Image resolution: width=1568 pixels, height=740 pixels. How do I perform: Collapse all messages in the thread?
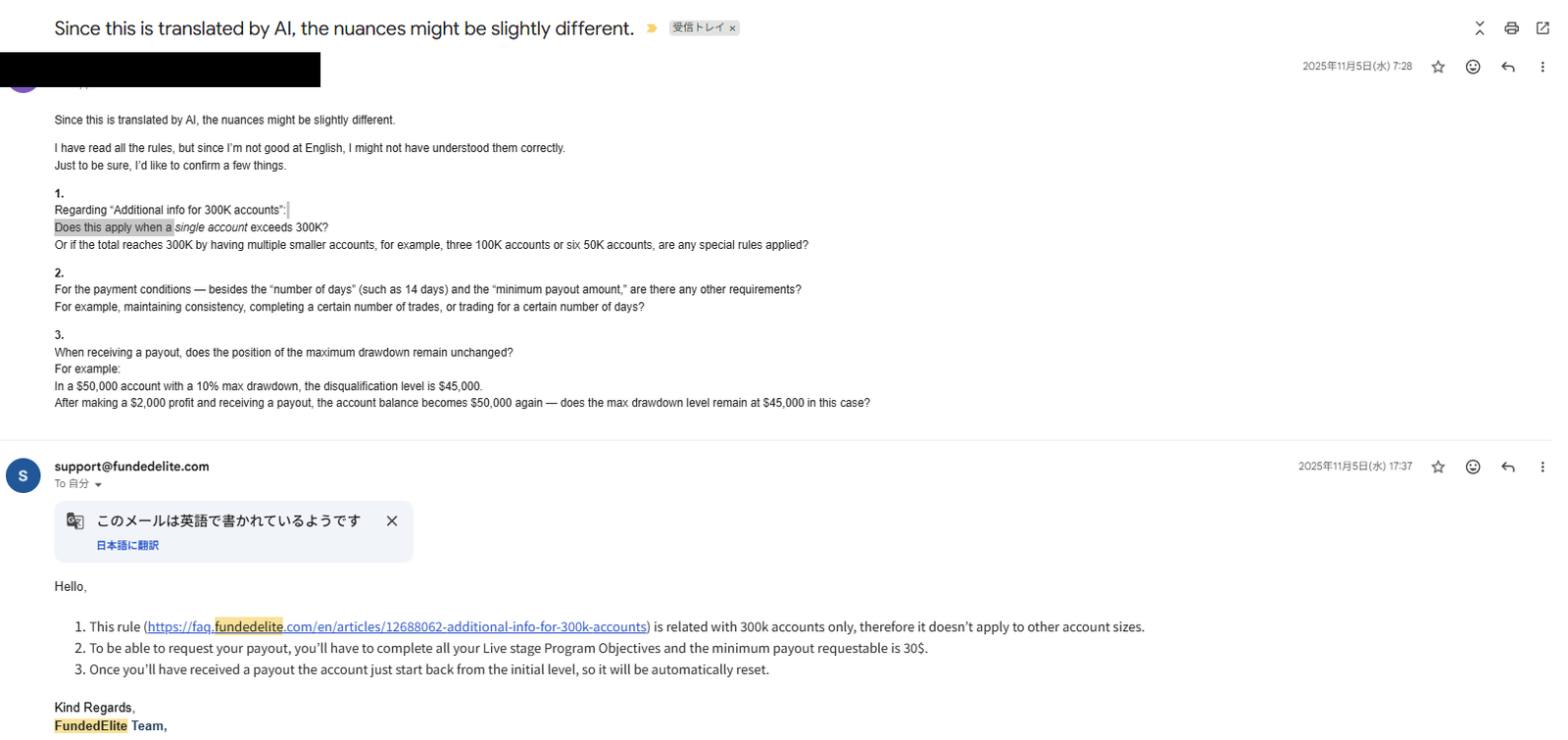pos(1480,28)
